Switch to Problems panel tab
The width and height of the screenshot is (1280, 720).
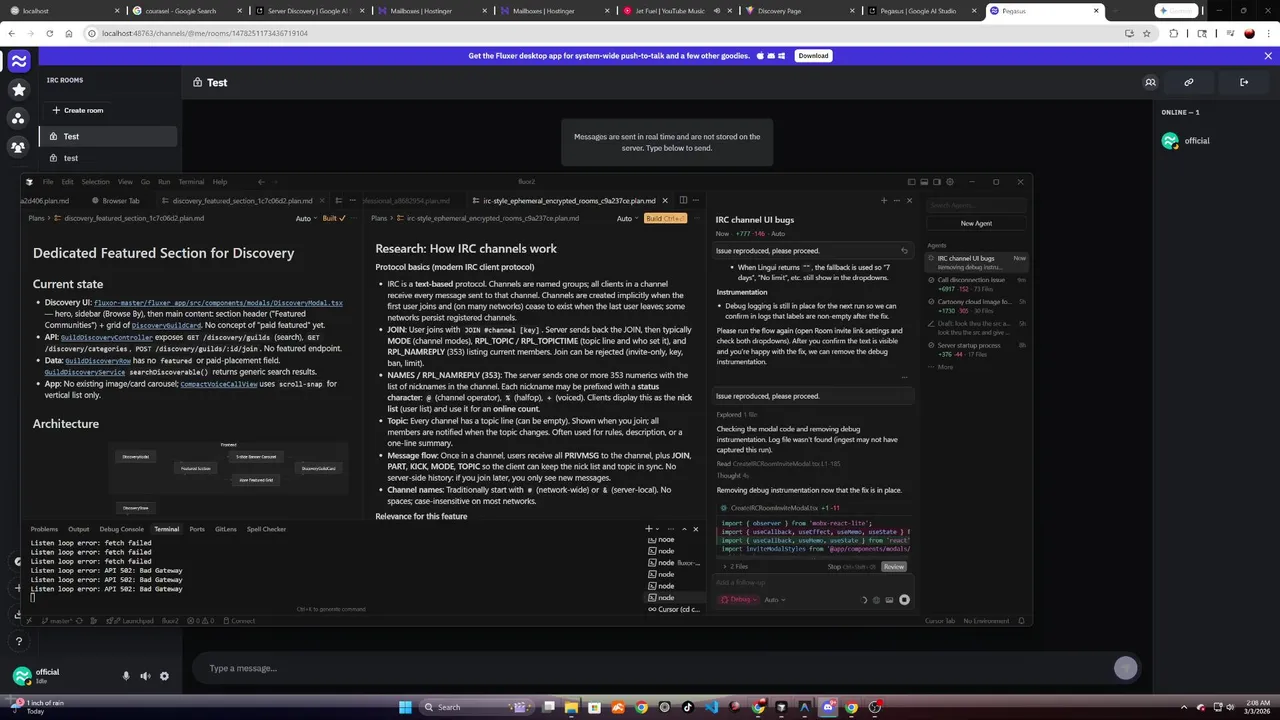(x=44, y=529)
